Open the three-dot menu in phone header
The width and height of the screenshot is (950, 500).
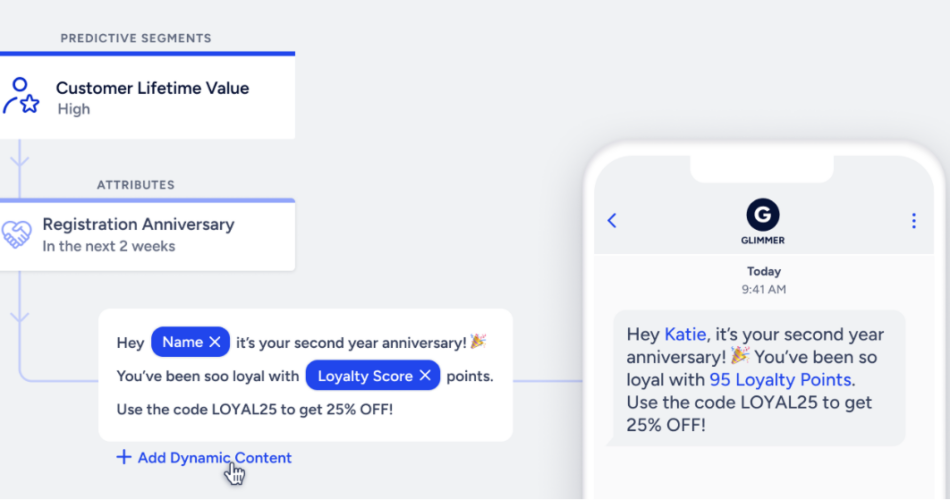click(913, 221)
